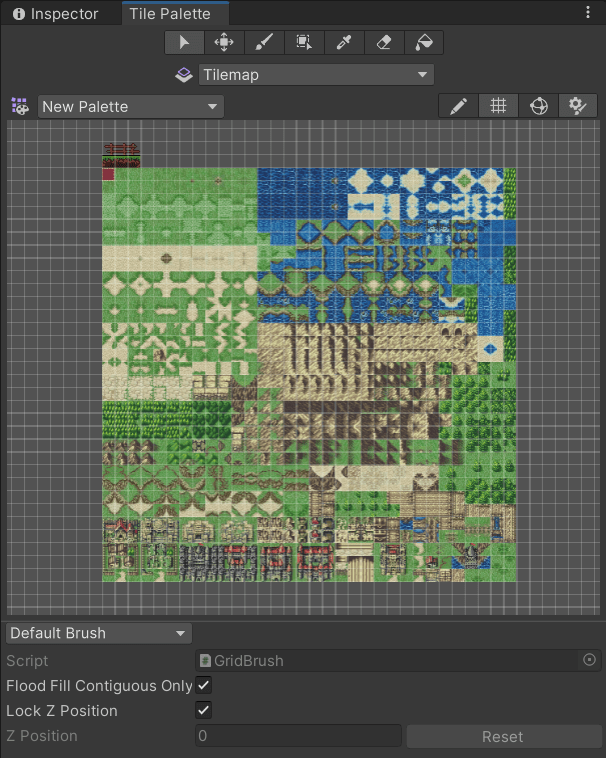
Task: Click the GridBrush script file icon
Action: (205, 660)
